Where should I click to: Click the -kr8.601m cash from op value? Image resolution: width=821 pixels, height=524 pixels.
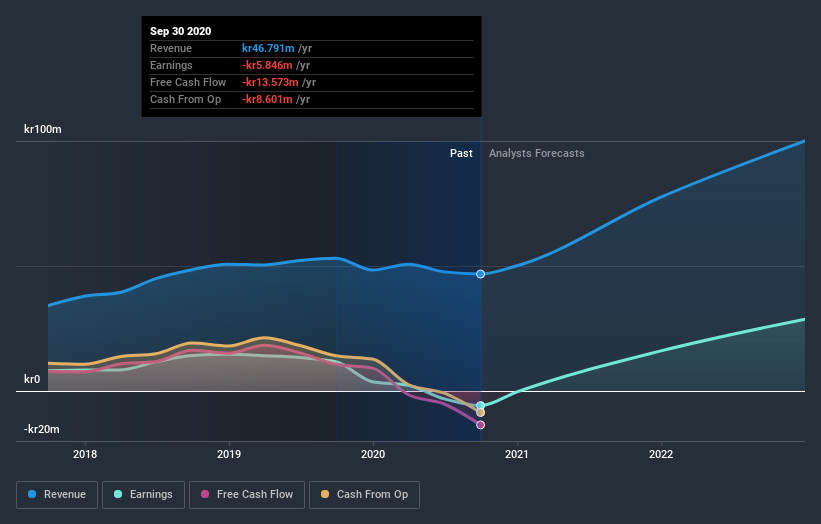point(267,99)
